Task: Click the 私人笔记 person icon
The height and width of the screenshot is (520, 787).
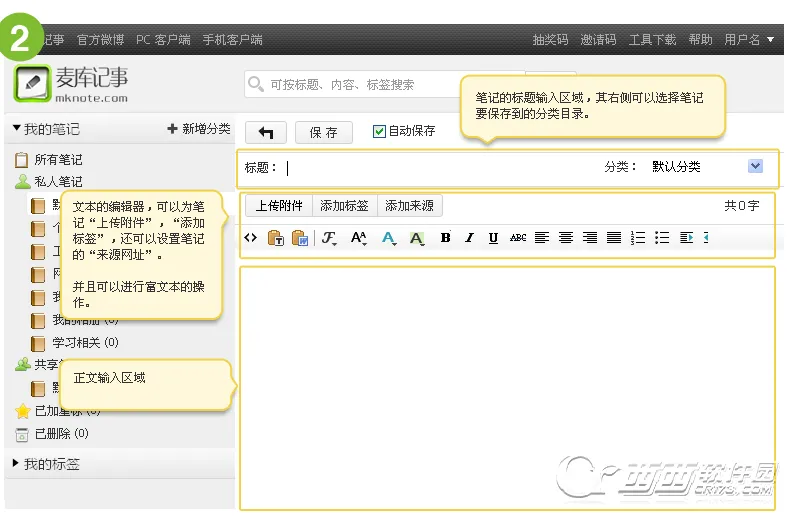Action: (23, 182)
